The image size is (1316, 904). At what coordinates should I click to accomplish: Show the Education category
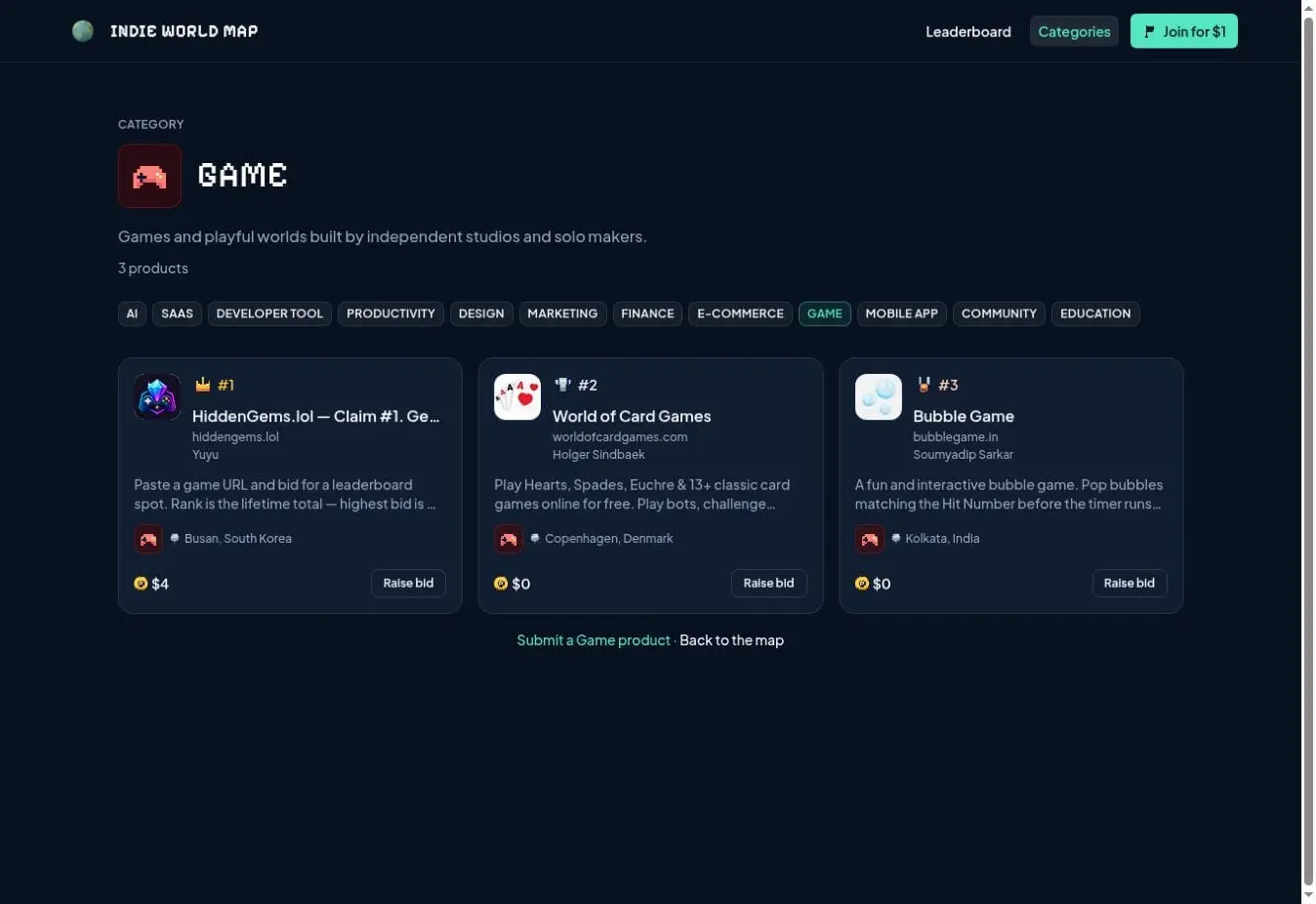click(x=1095, y=313)
